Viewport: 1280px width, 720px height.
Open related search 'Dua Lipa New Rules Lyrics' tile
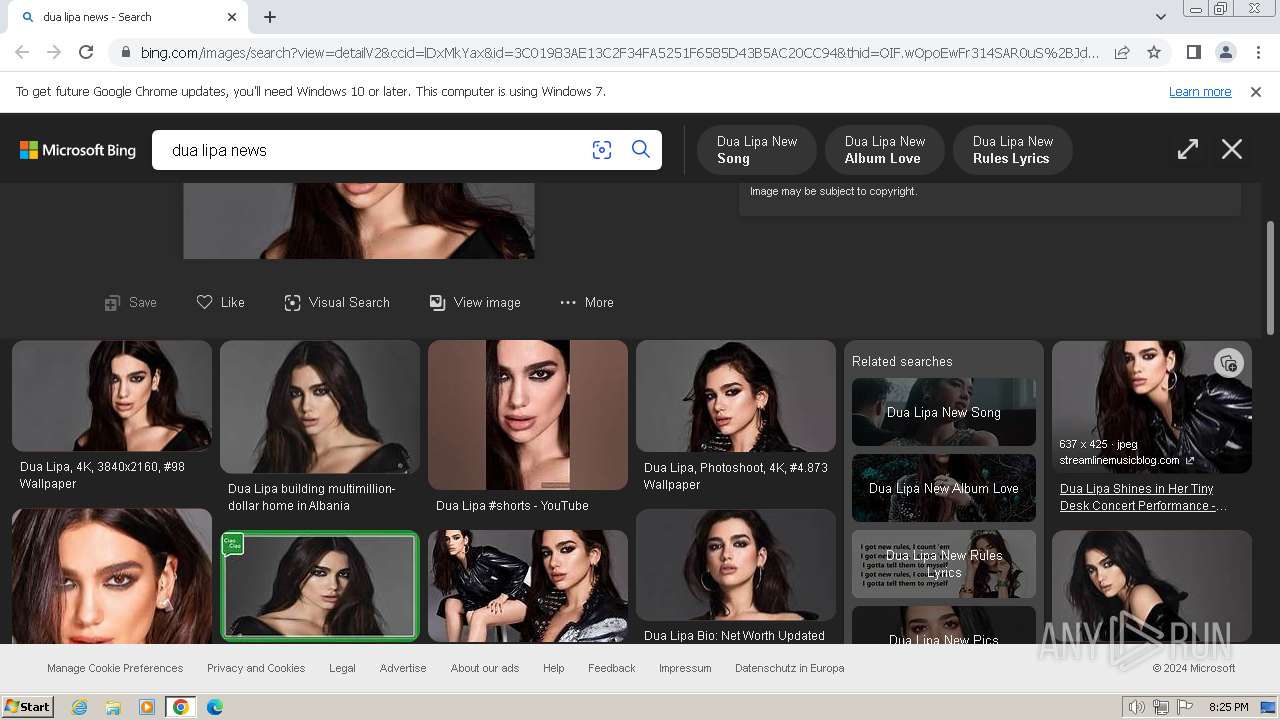tap(944, 564)
